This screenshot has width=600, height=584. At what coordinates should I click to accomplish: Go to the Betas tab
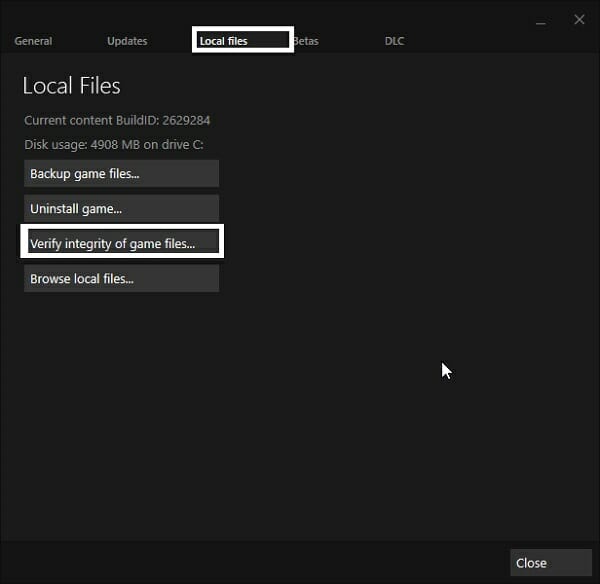[306, 41]
